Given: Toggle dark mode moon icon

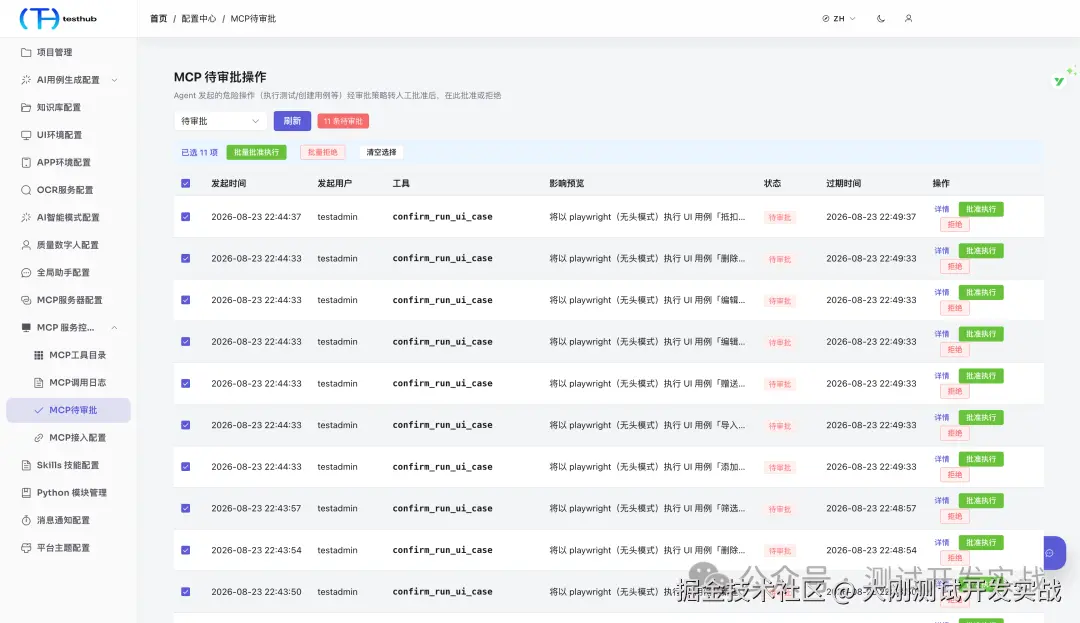Looking at the screenshot, I should click(x=880, y=19).
